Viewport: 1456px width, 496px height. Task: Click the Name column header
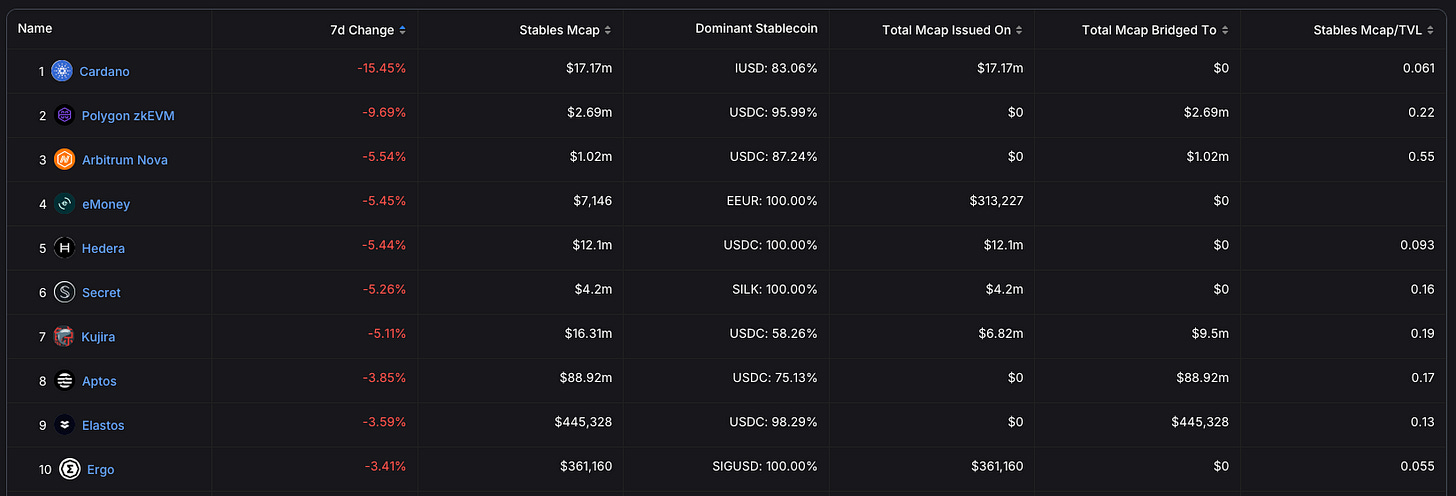point(35,29)
